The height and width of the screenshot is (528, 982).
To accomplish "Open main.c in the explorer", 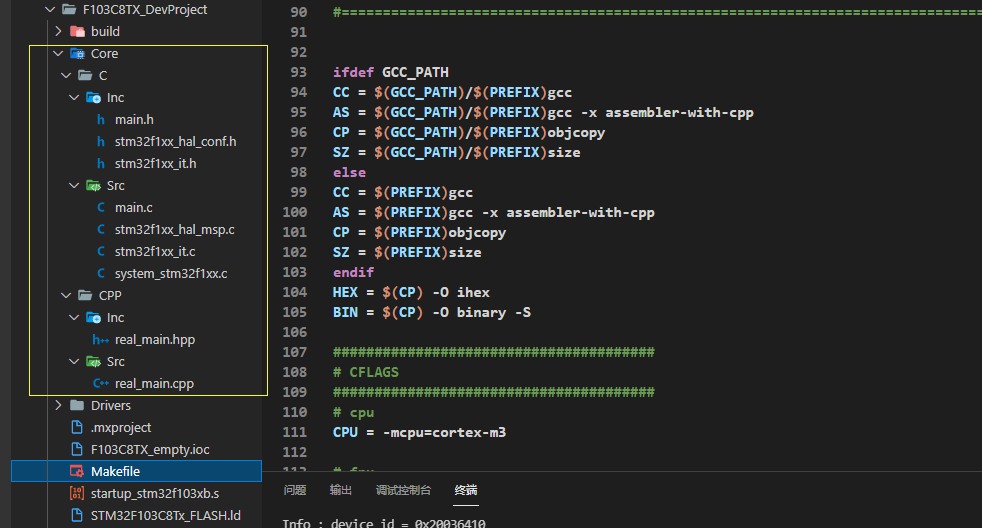I will (133, 207).
